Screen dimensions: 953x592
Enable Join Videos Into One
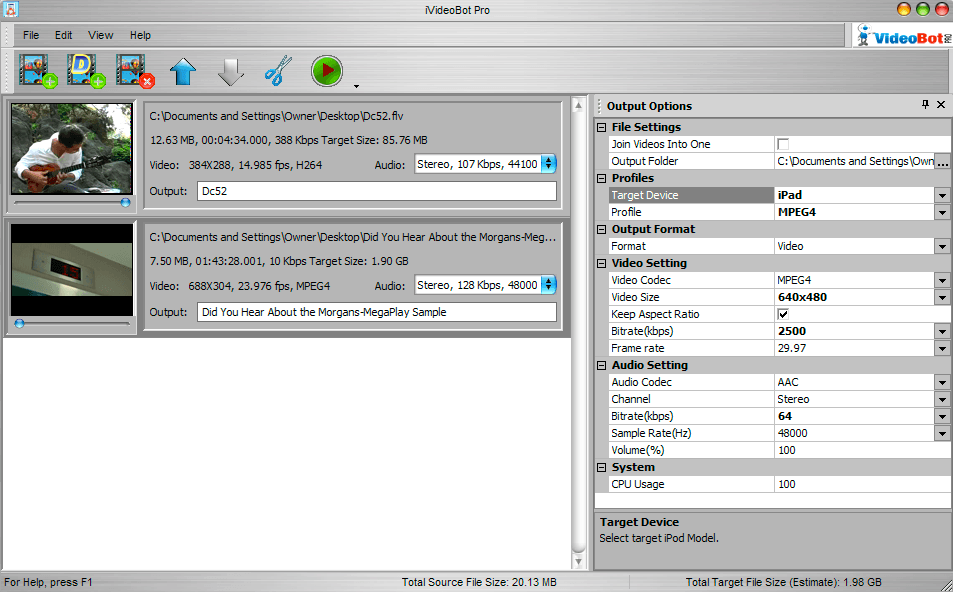click(x=783, y=143)
